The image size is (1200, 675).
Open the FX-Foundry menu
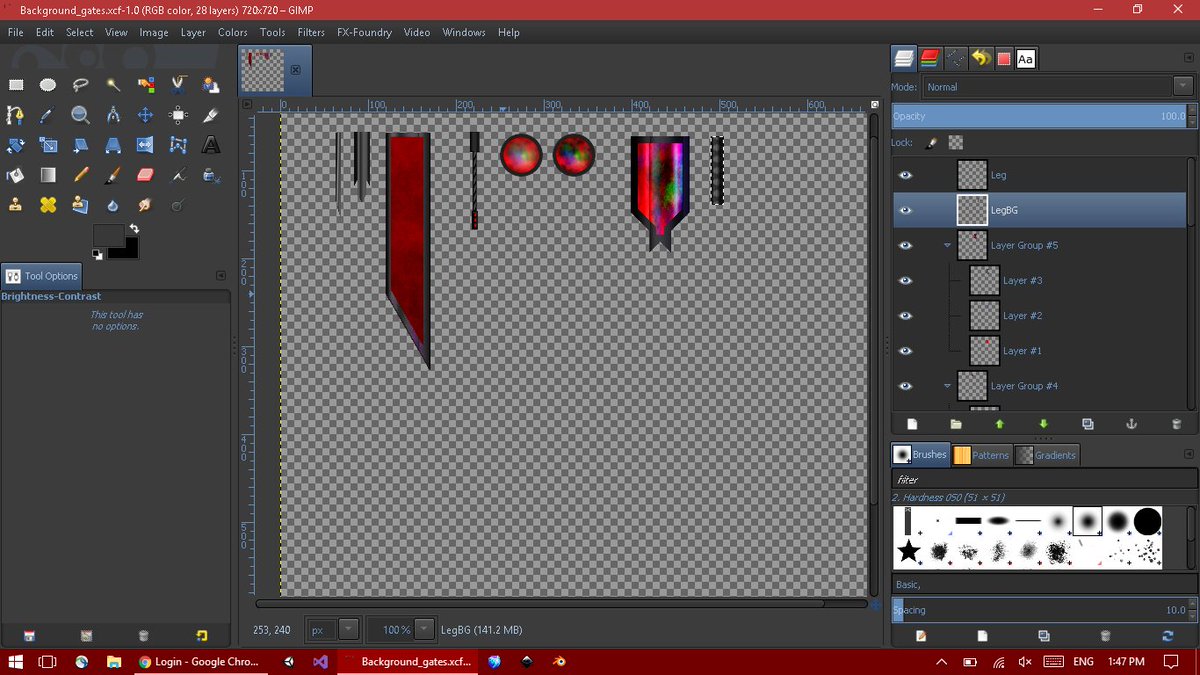click(x=365, y=32)
